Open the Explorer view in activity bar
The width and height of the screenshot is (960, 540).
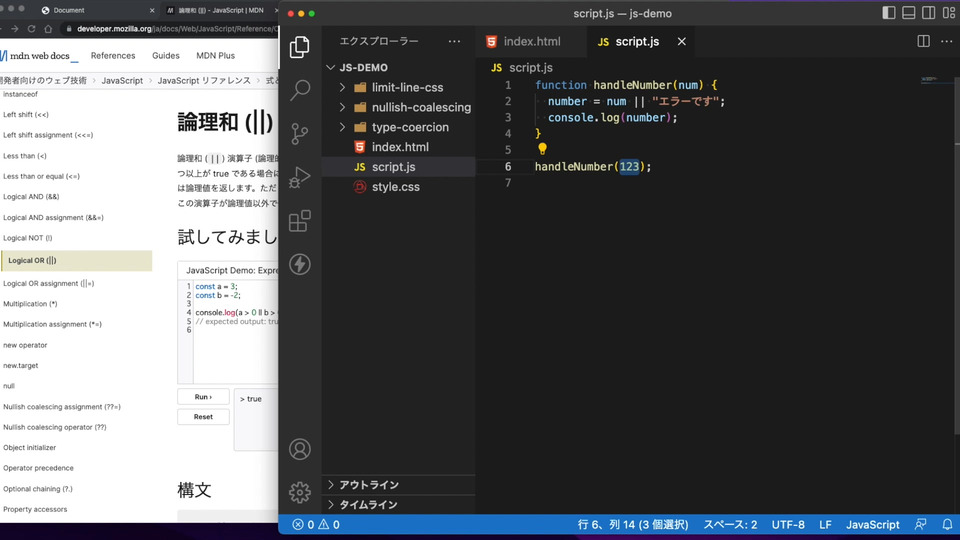point(299,47)
